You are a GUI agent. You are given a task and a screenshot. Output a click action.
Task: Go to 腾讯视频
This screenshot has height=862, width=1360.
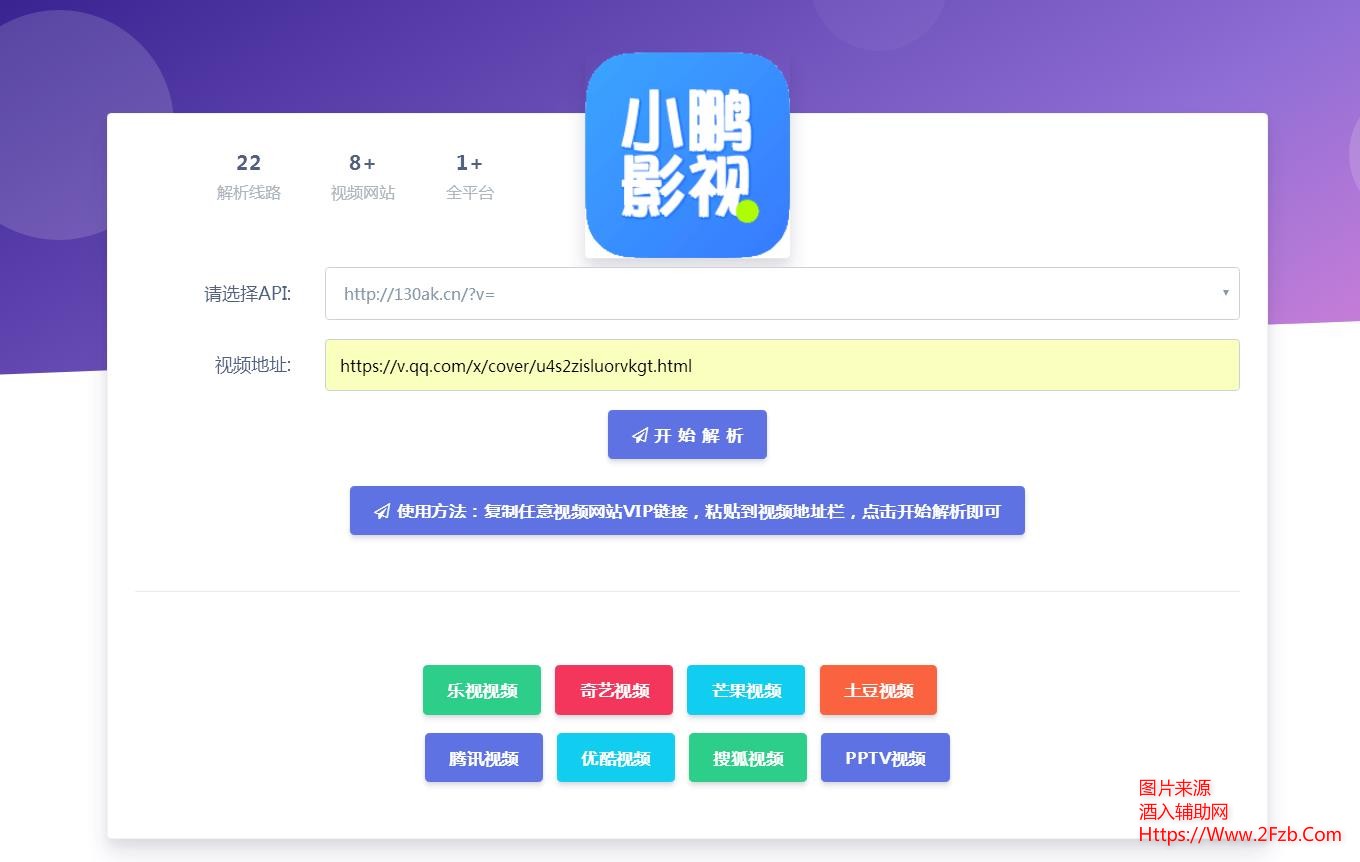click(483, 758)
